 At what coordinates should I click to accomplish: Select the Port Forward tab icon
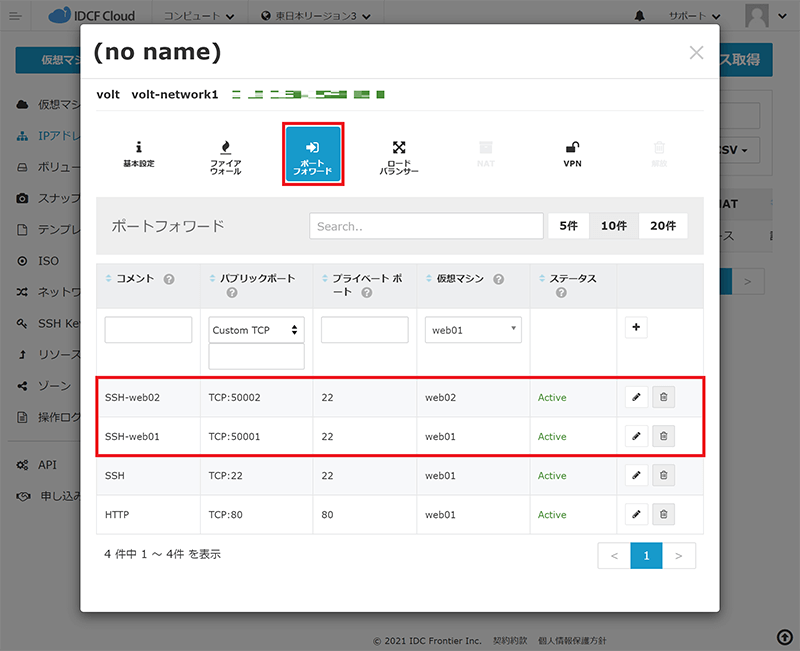[314, 154]
